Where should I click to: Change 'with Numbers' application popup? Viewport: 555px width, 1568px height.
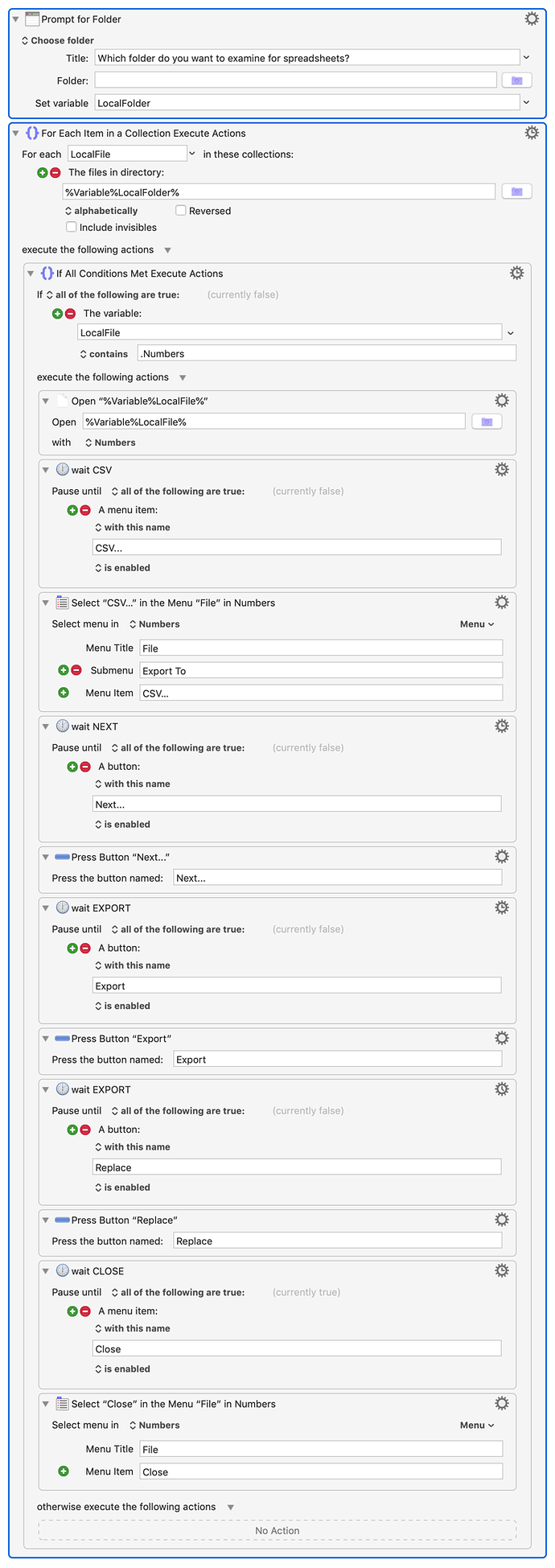pyautogui.click(x=110, y=442)
